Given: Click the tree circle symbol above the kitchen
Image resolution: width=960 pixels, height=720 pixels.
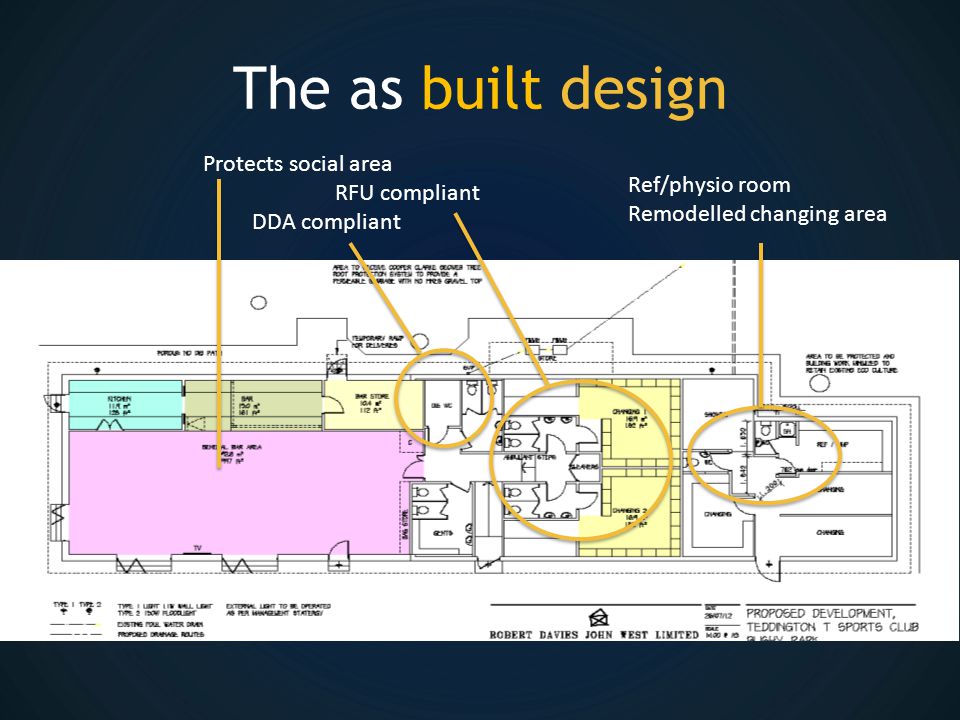Looking at the screenshot, I should (258, 302).
